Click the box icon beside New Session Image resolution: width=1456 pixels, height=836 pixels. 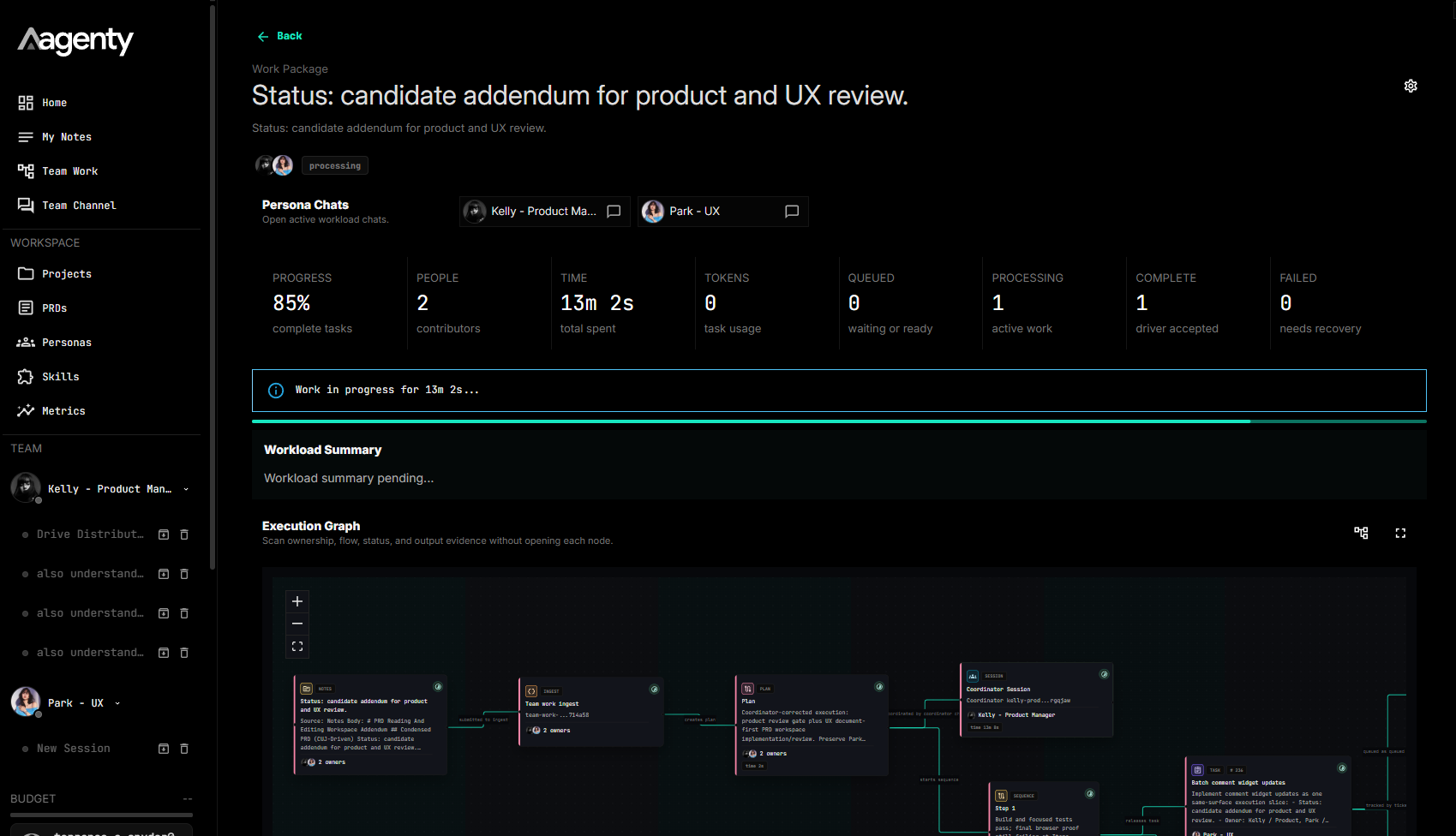point(164,749)
